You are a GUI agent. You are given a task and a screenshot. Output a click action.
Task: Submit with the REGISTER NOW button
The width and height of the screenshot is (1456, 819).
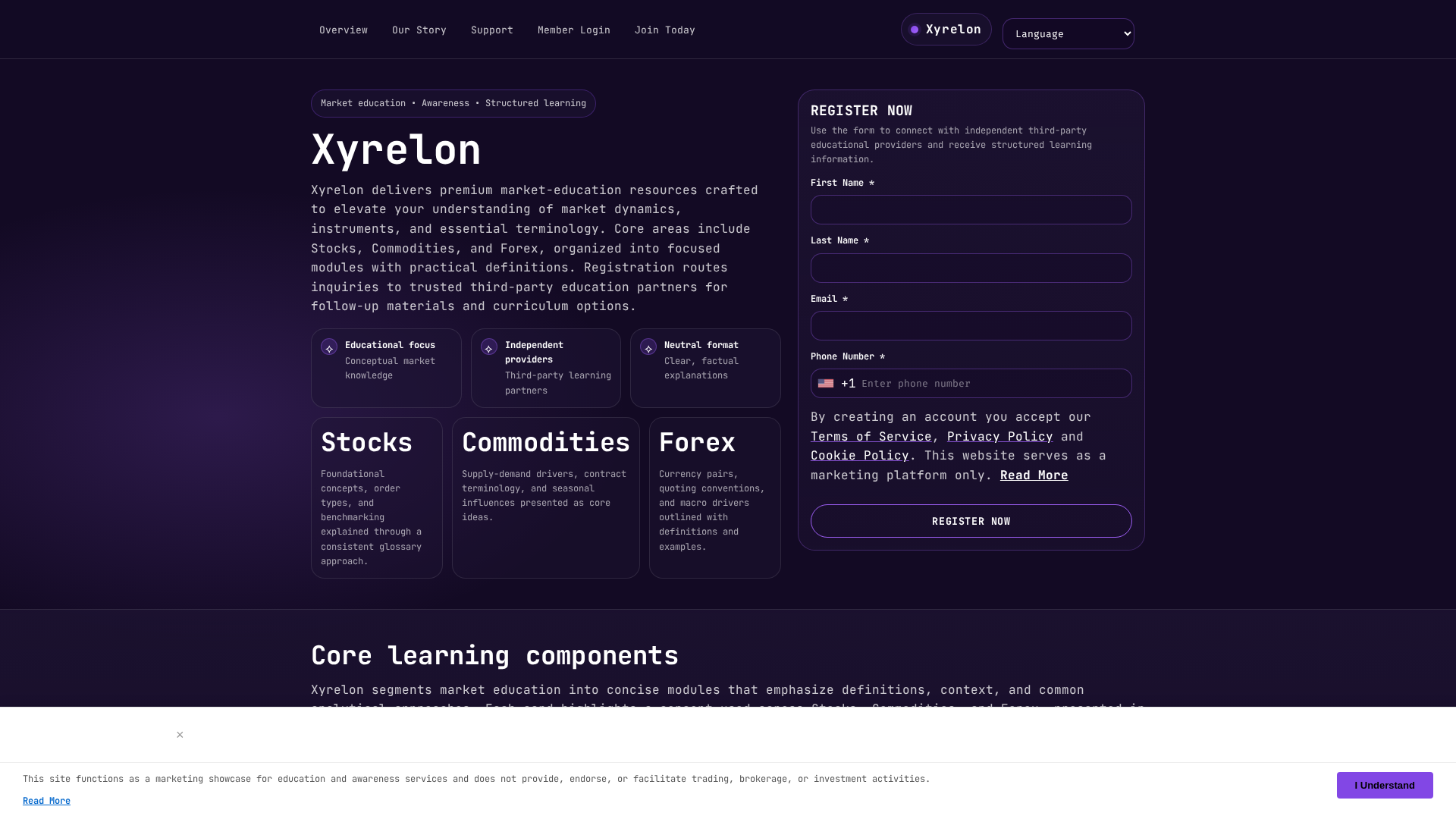pos(971,521)
